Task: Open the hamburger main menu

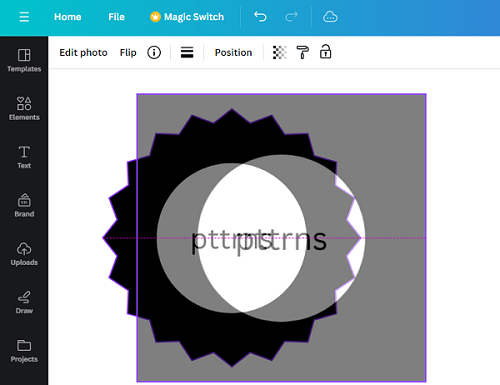Action: pos(24,17)
